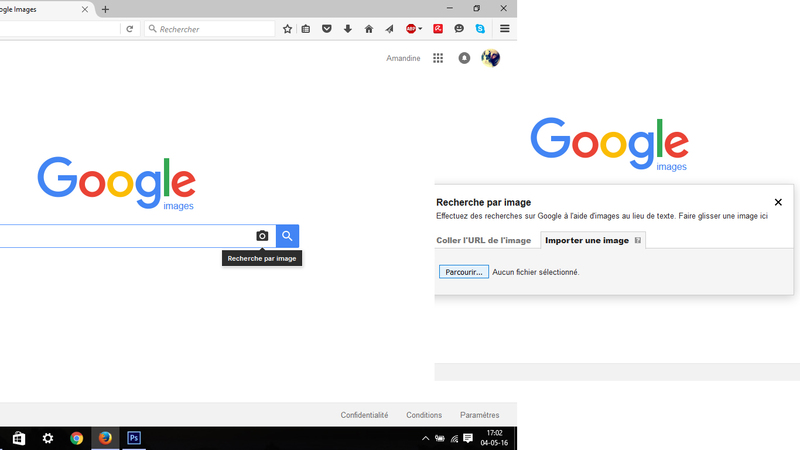Image resolution: width=800 pixels, height=450 pixels.
Task: Click the camera Recherche par image icon
Action: pyautogui.click(x=262, y=236)
